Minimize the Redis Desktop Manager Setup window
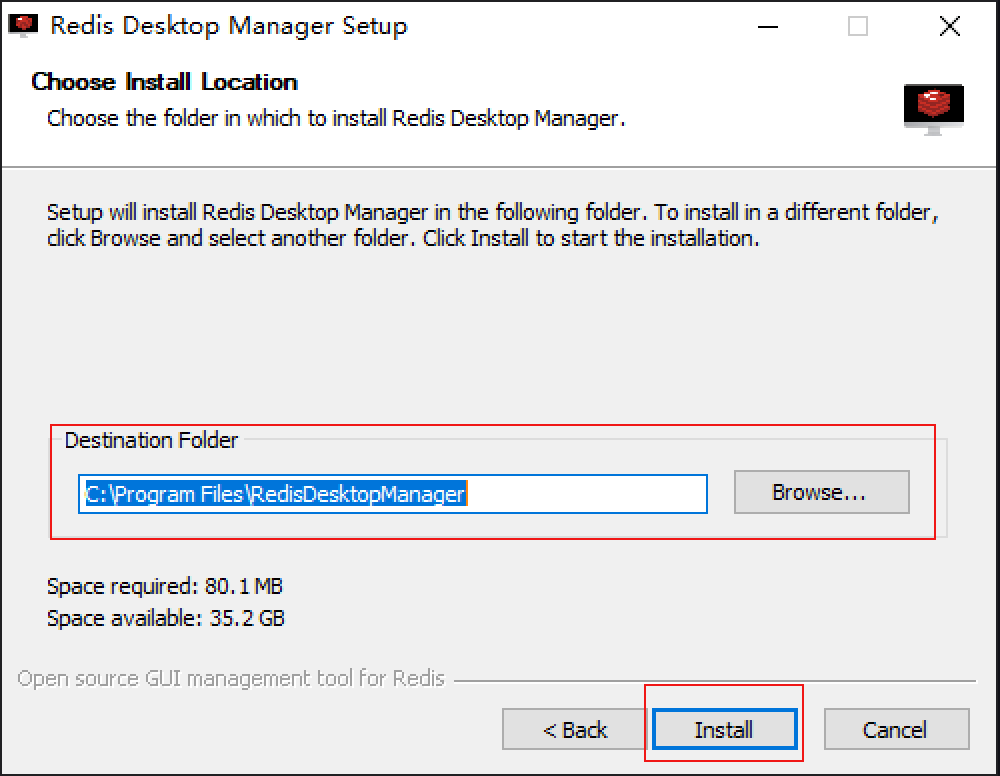 pos(769,26)
